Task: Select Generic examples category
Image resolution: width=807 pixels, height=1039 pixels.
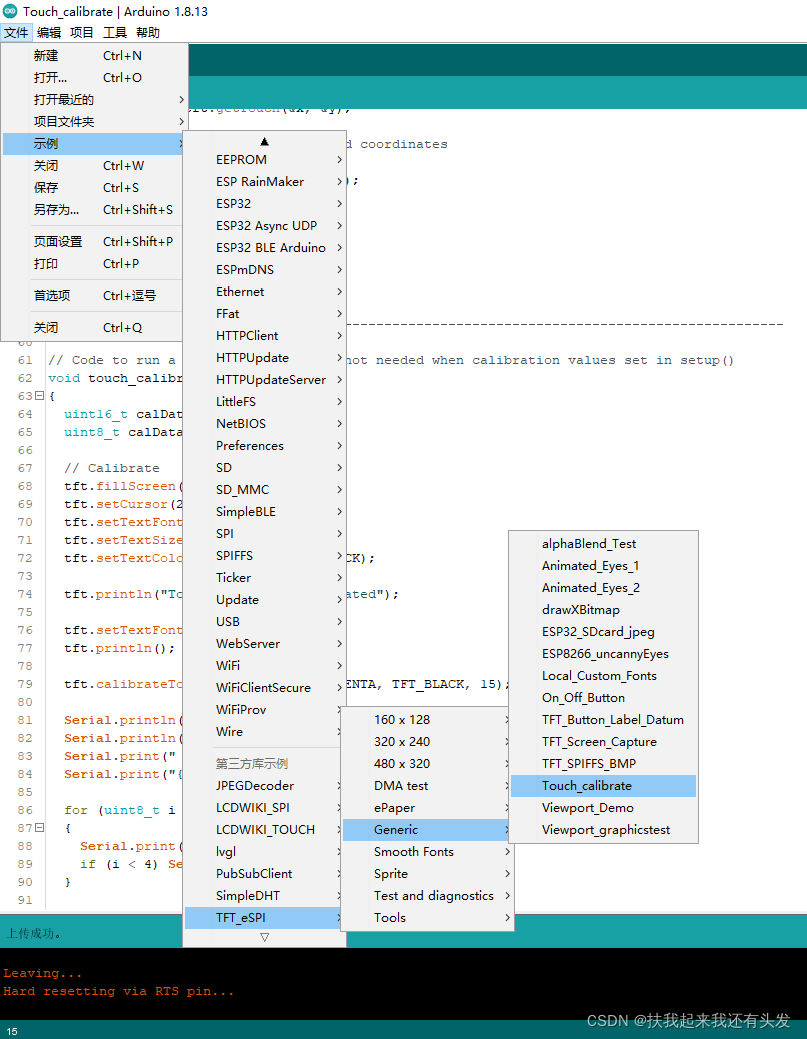Action: pos(427,830)
